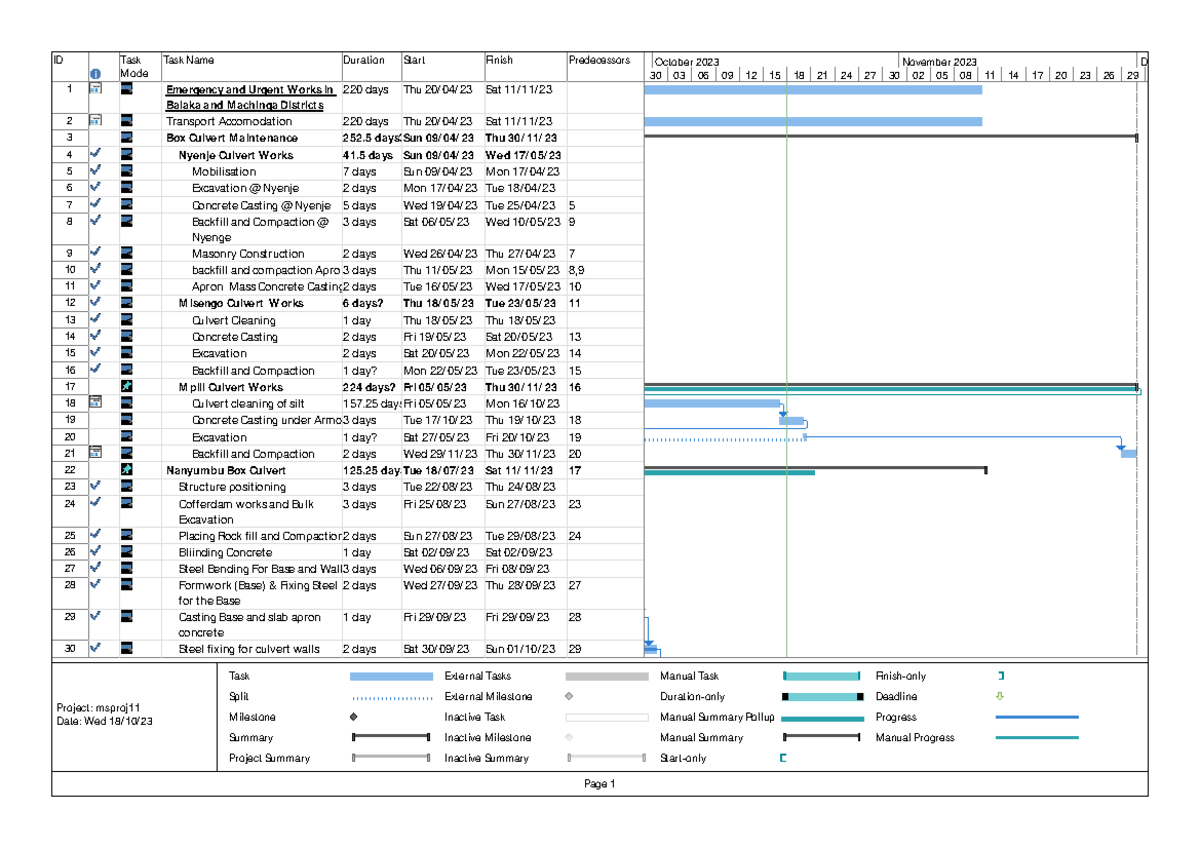Screen dimensions: 1200x848
Task: Select the Task Name column header
Action: [x=189, y=60]
